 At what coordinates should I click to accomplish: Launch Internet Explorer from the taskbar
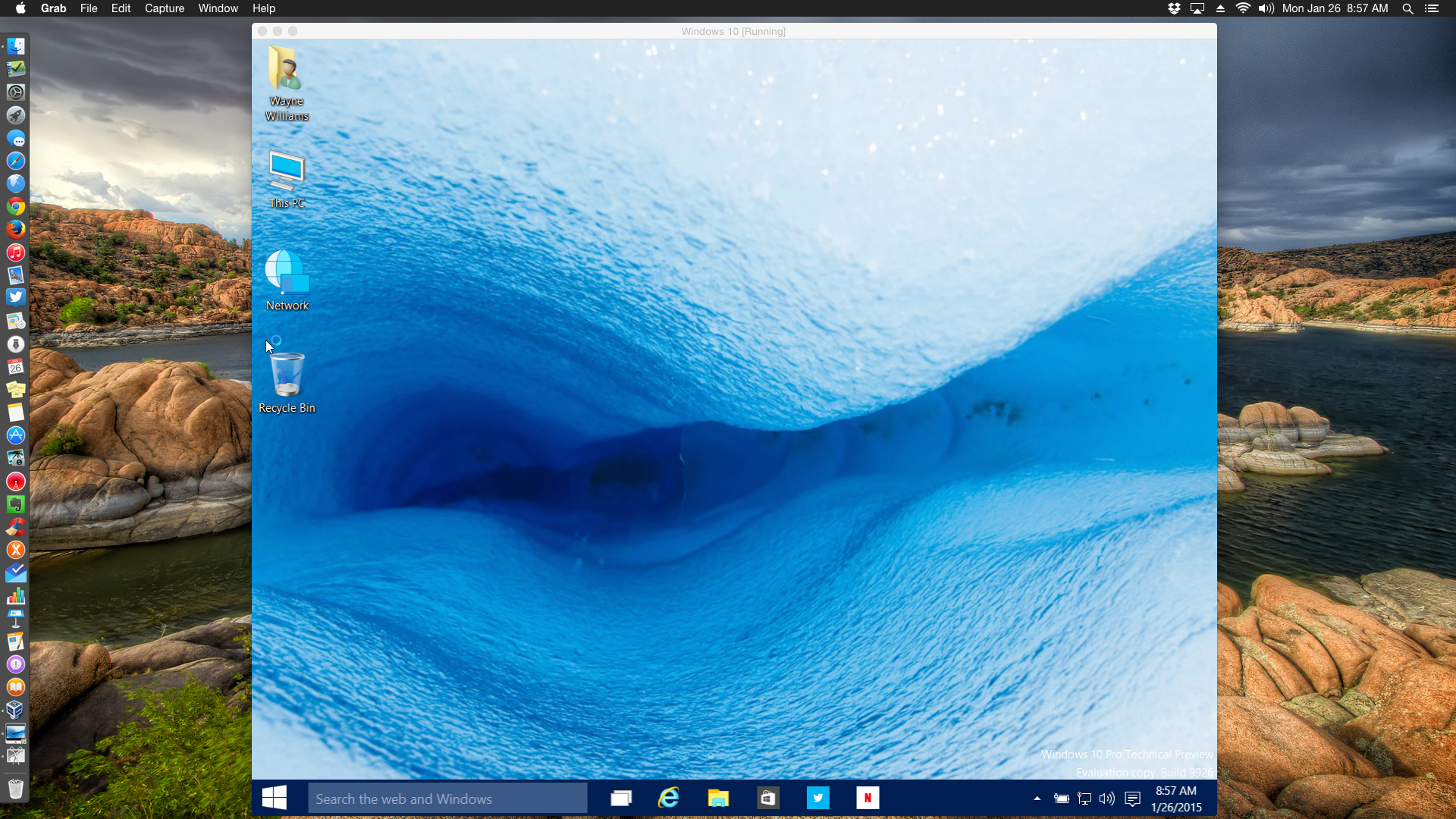(x=669, y=798)
